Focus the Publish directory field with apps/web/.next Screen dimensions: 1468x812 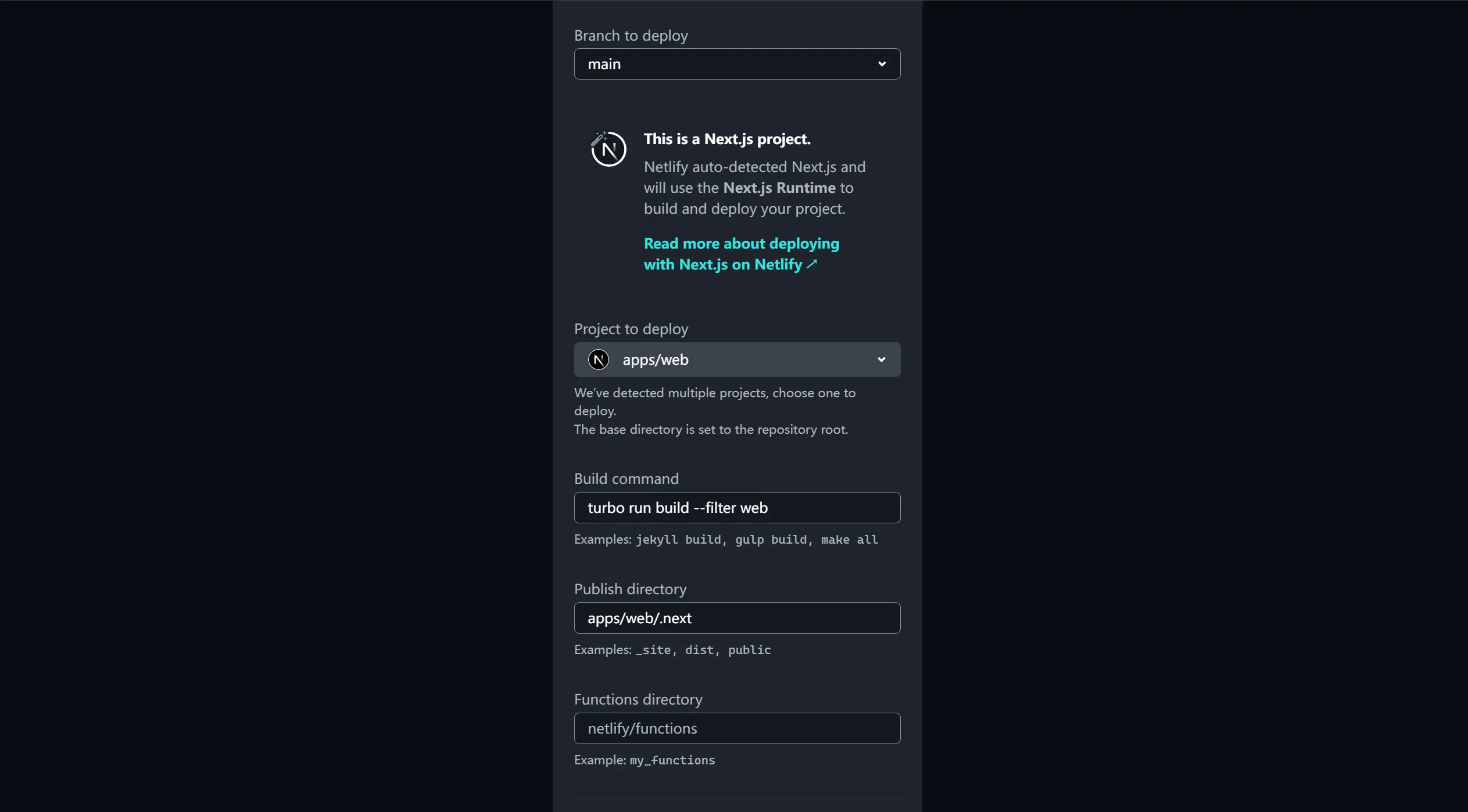pyautogui.click(x=736, y=618)
